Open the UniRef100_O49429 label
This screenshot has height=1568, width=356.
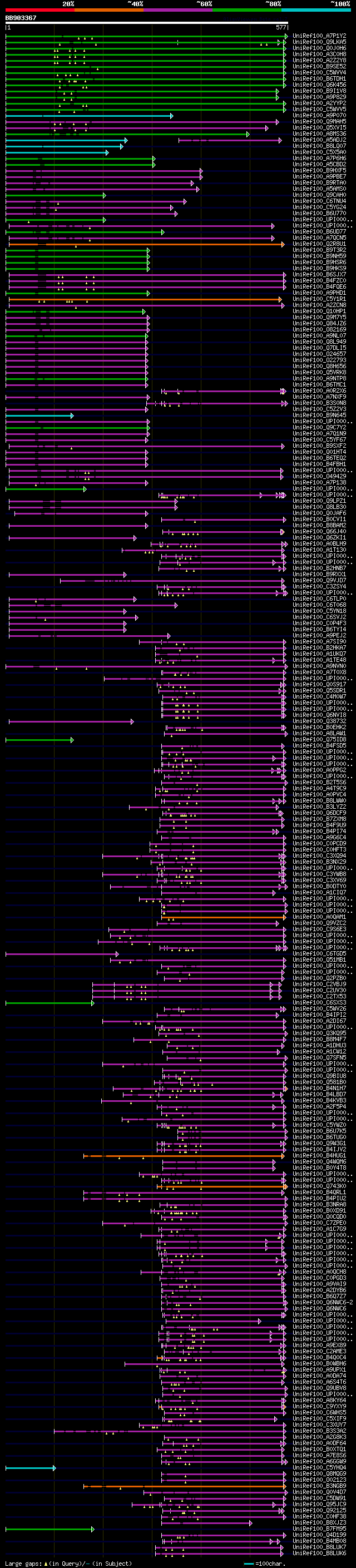tap(319, 477)
